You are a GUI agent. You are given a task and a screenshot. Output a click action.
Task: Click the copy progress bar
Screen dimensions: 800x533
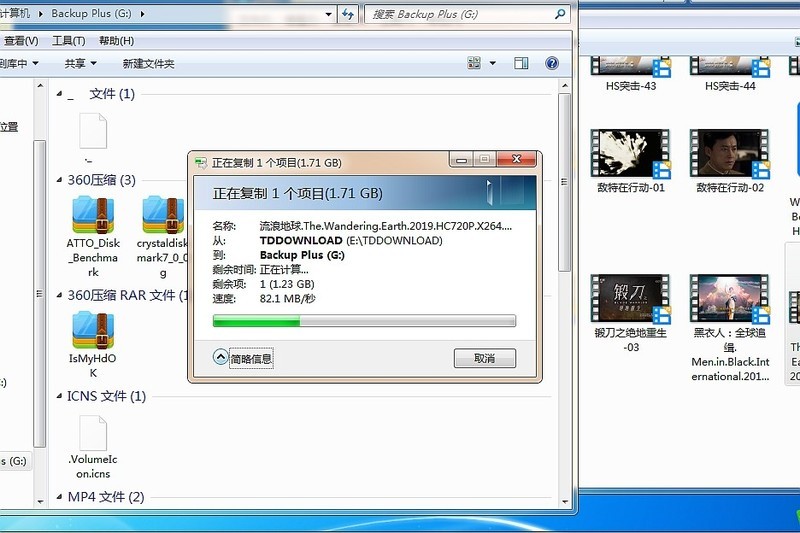[x=364, y=321]
